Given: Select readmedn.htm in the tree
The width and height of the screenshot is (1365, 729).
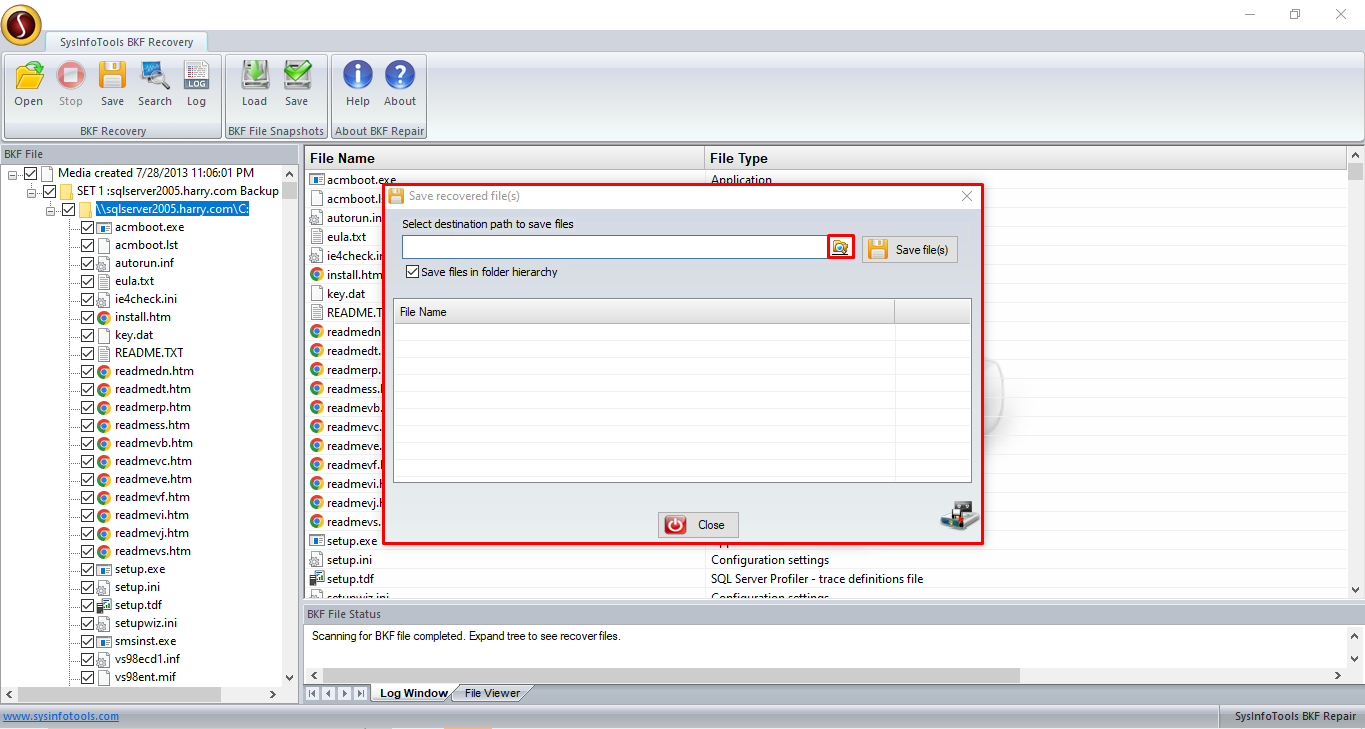Looking at the screenshot, I should [x=154, y=371].
